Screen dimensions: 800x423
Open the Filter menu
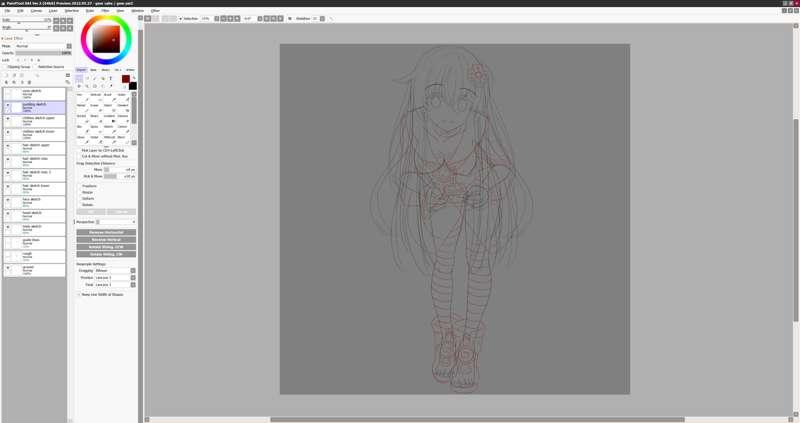point(105,11)
